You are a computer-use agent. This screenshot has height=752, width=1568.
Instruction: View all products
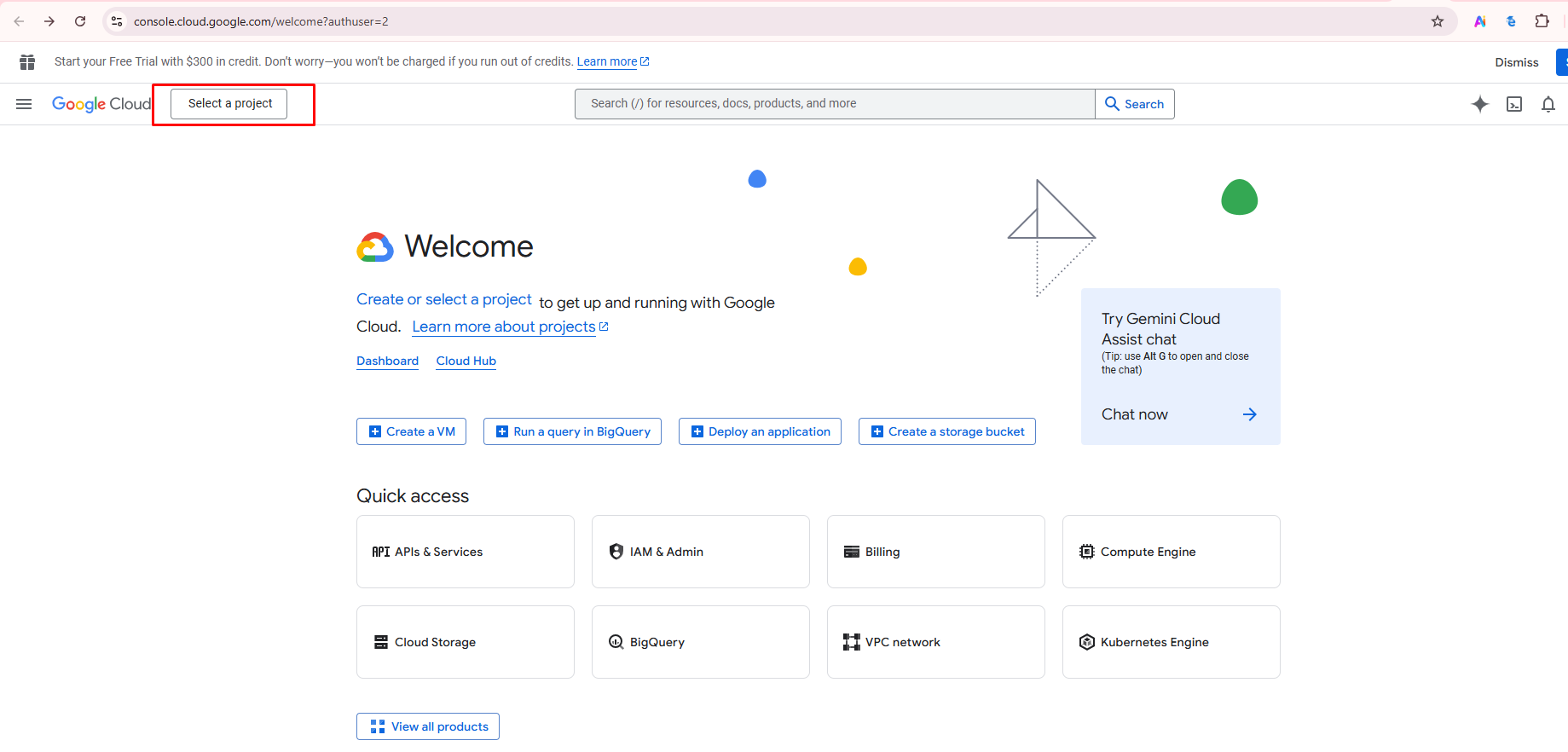[x=428, y=726]
